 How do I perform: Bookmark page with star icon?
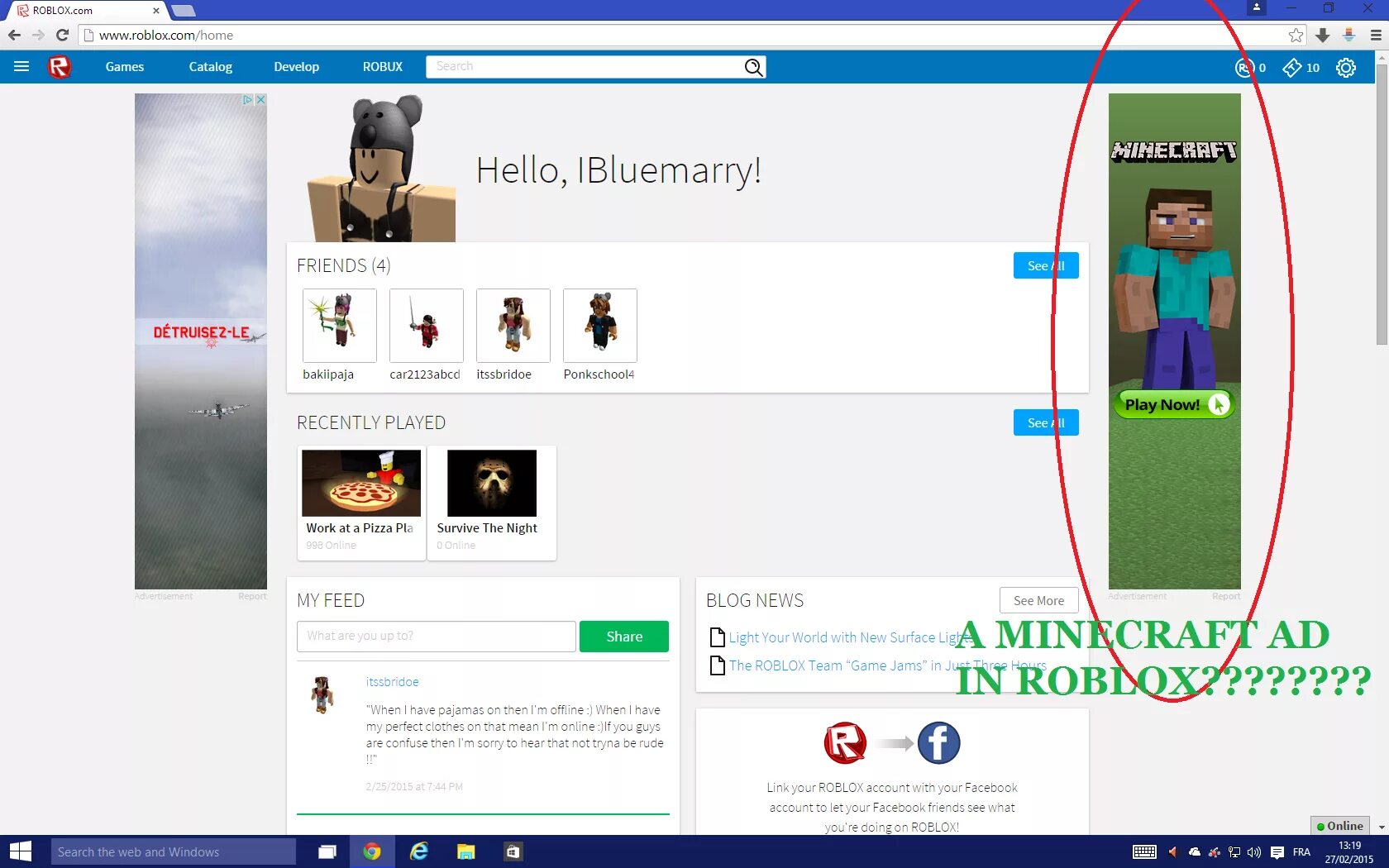point(1296,36)
